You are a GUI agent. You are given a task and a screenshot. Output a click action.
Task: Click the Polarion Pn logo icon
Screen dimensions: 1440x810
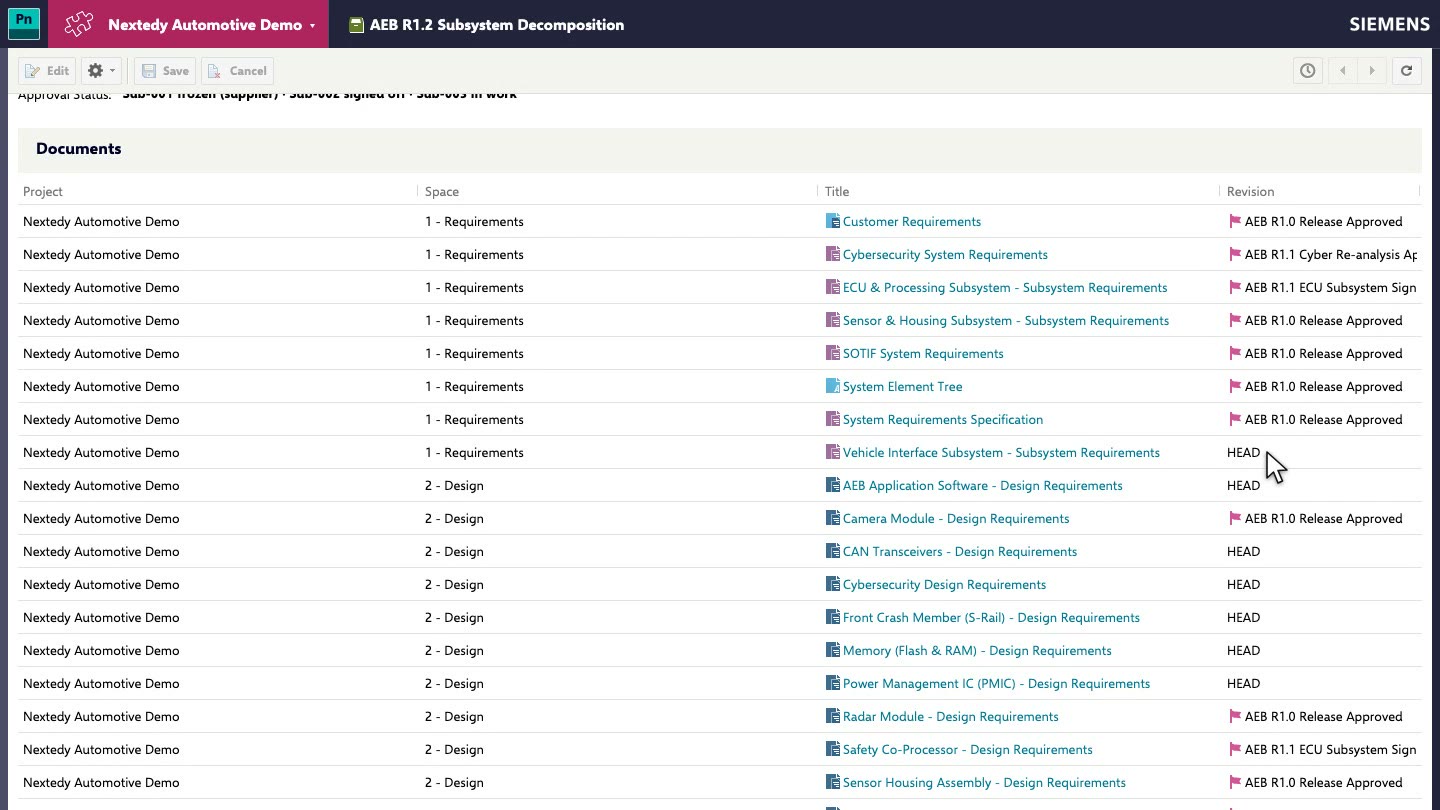tap(24, 24)
